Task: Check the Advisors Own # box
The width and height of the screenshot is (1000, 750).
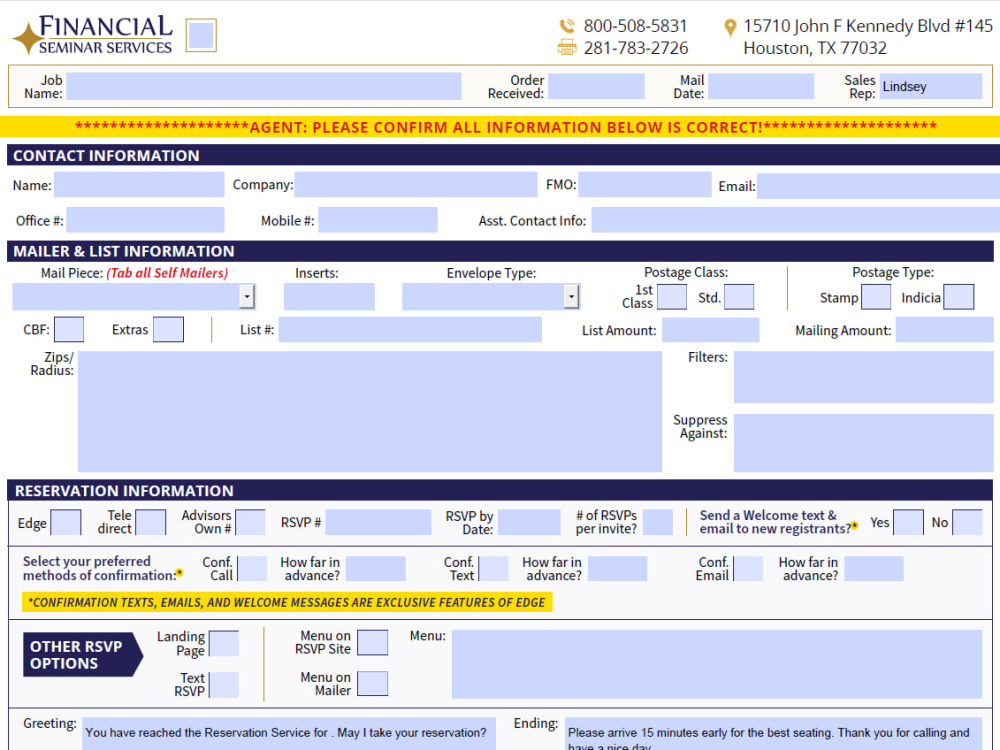Action: coord(250,522)
